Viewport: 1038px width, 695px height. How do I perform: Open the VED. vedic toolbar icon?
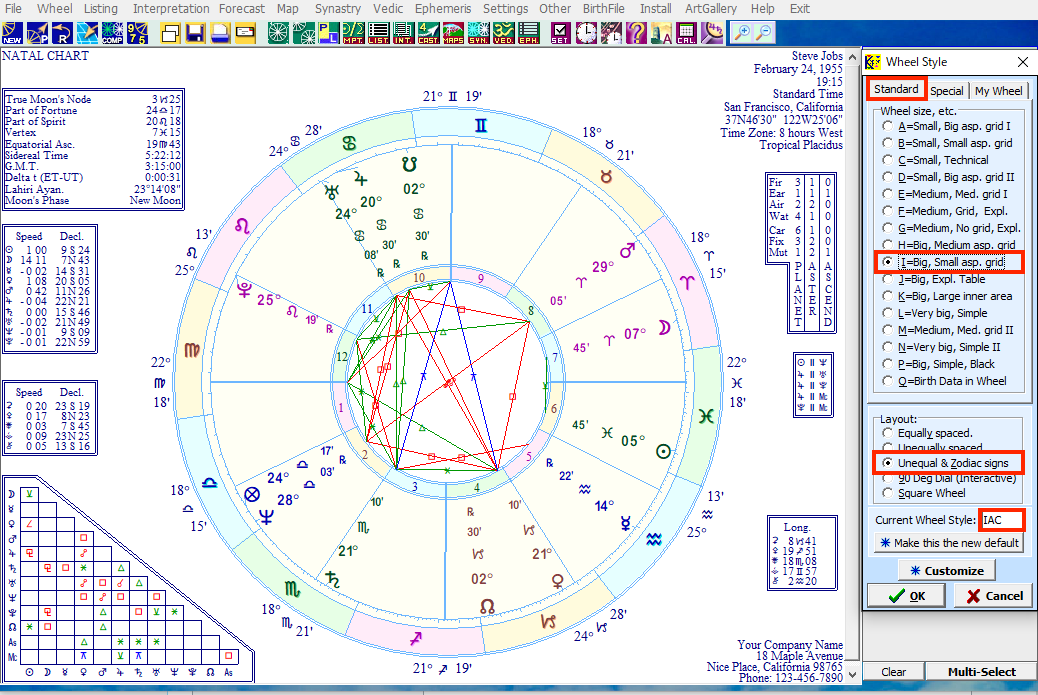pos(504,33)
